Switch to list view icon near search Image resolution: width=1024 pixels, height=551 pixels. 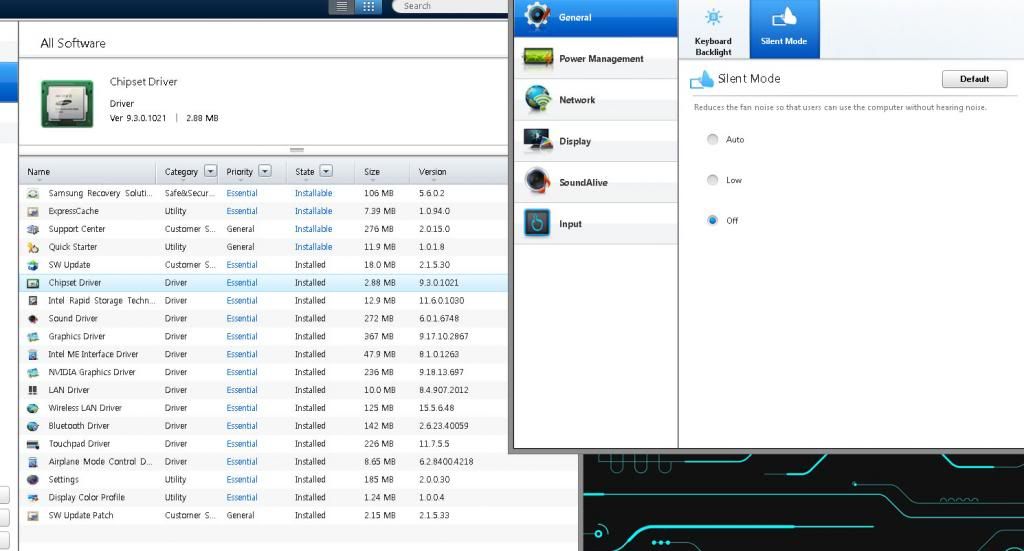[342, 7]
